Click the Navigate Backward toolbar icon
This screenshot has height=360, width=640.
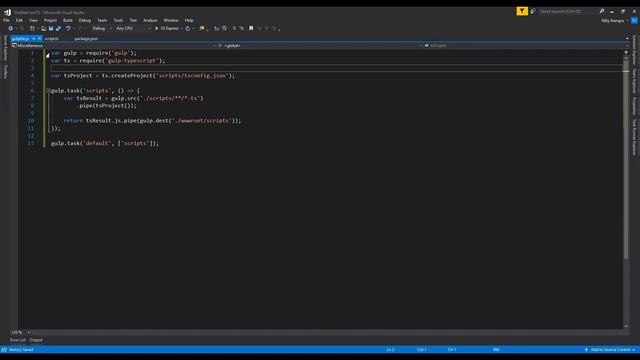10,29
